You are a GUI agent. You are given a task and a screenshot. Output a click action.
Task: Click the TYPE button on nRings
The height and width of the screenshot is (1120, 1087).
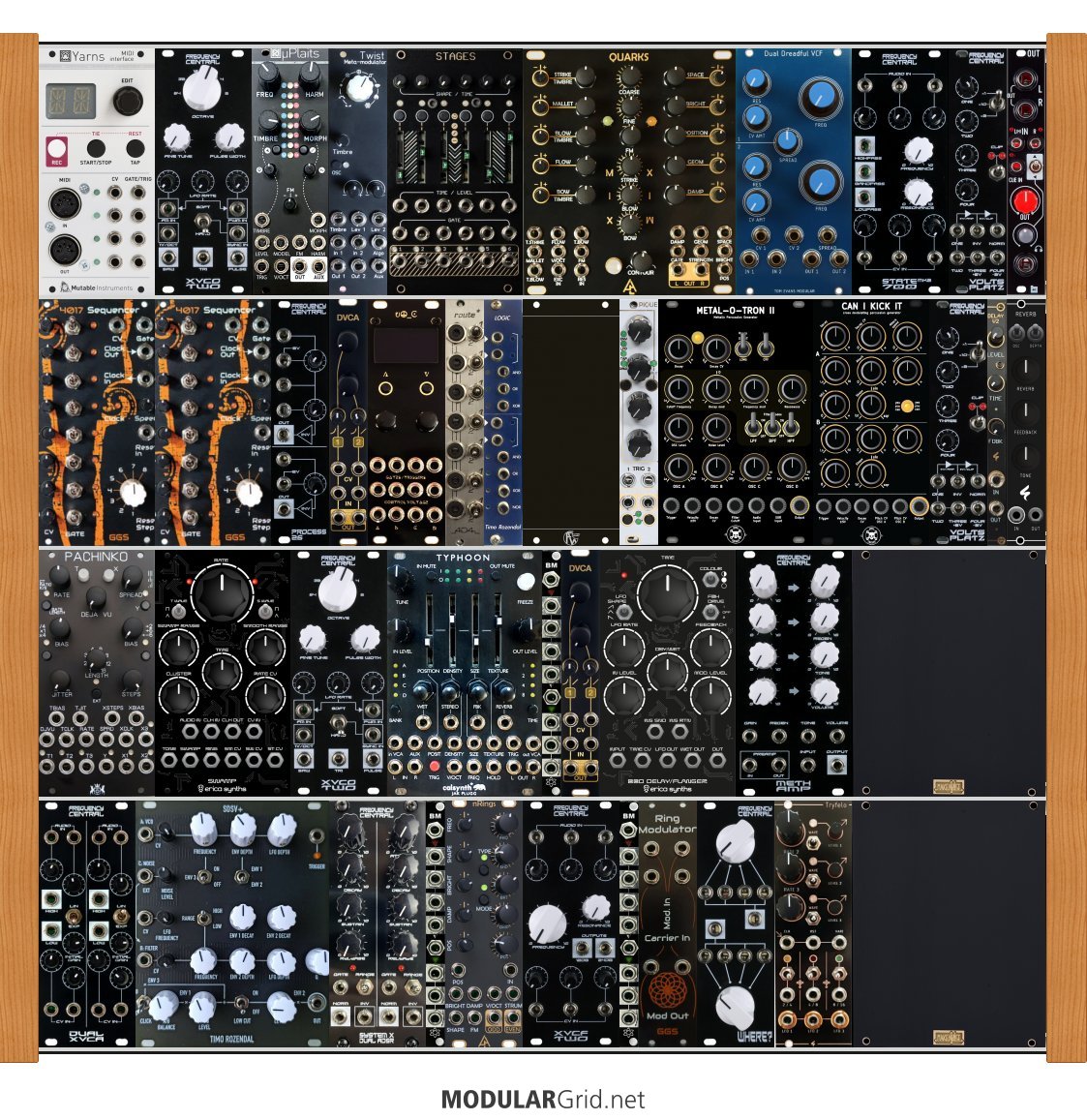click(484, 871)
